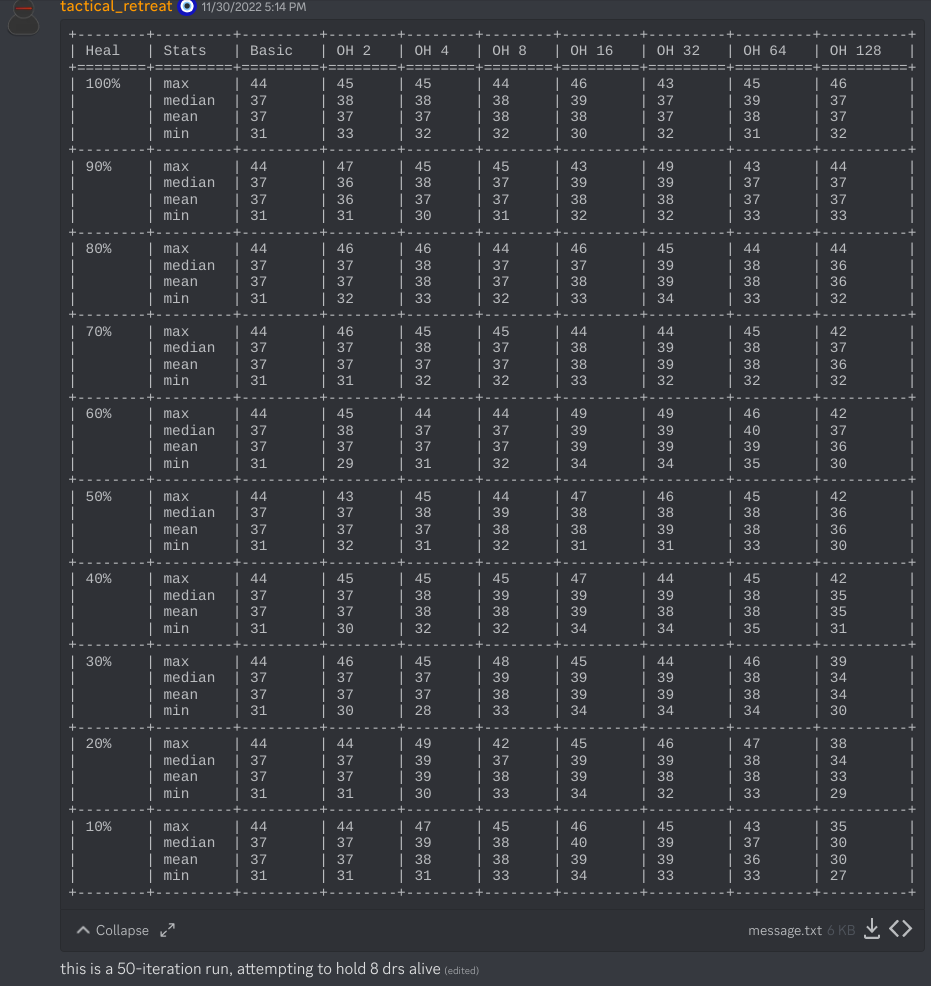Click the 100% OH 16 min value 30
The width and height of the screenshot is (931, 986).
click(578, 133)
